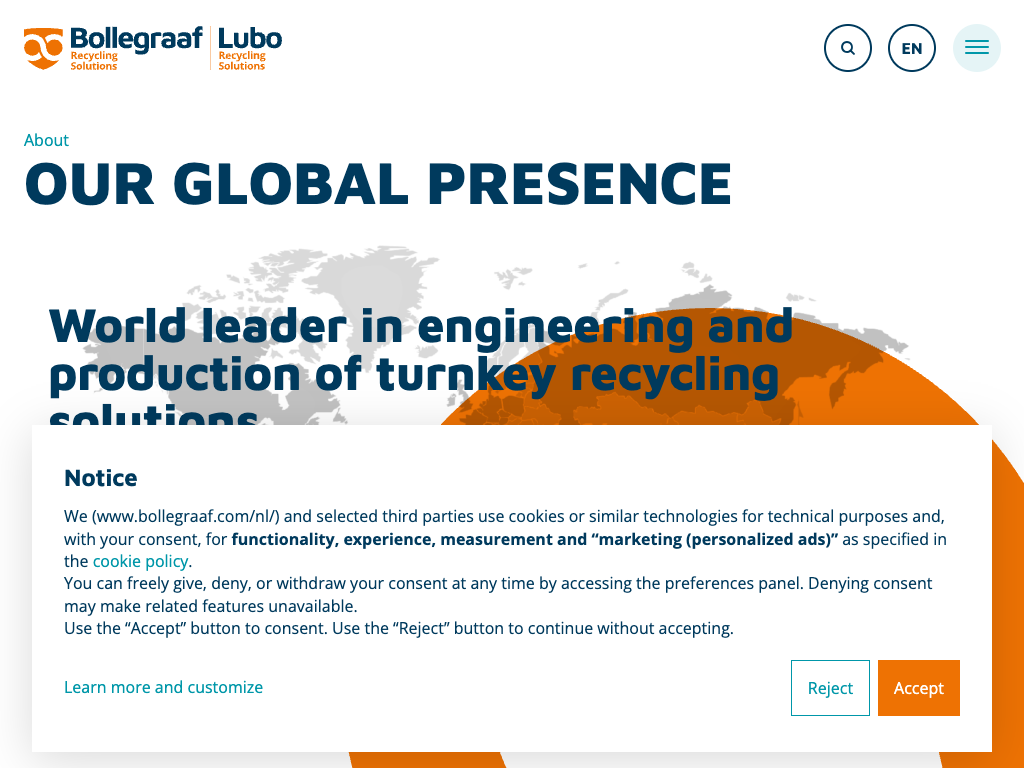This screenshot has height=768, width=1024.
Task: Click the Bollegraaf Recycling Solutions wordmark
Action: [x=135, y=47]
